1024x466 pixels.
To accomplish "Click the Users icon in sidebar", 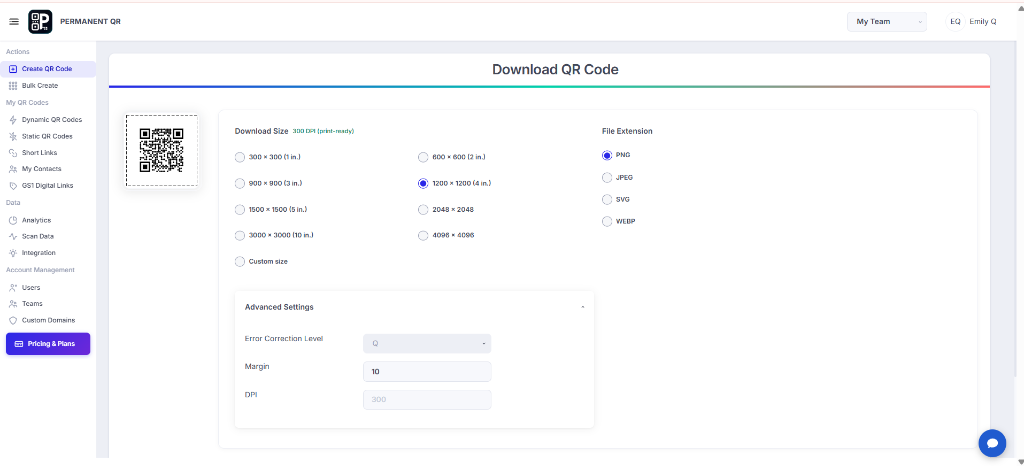I will click(x=13, y=287).
